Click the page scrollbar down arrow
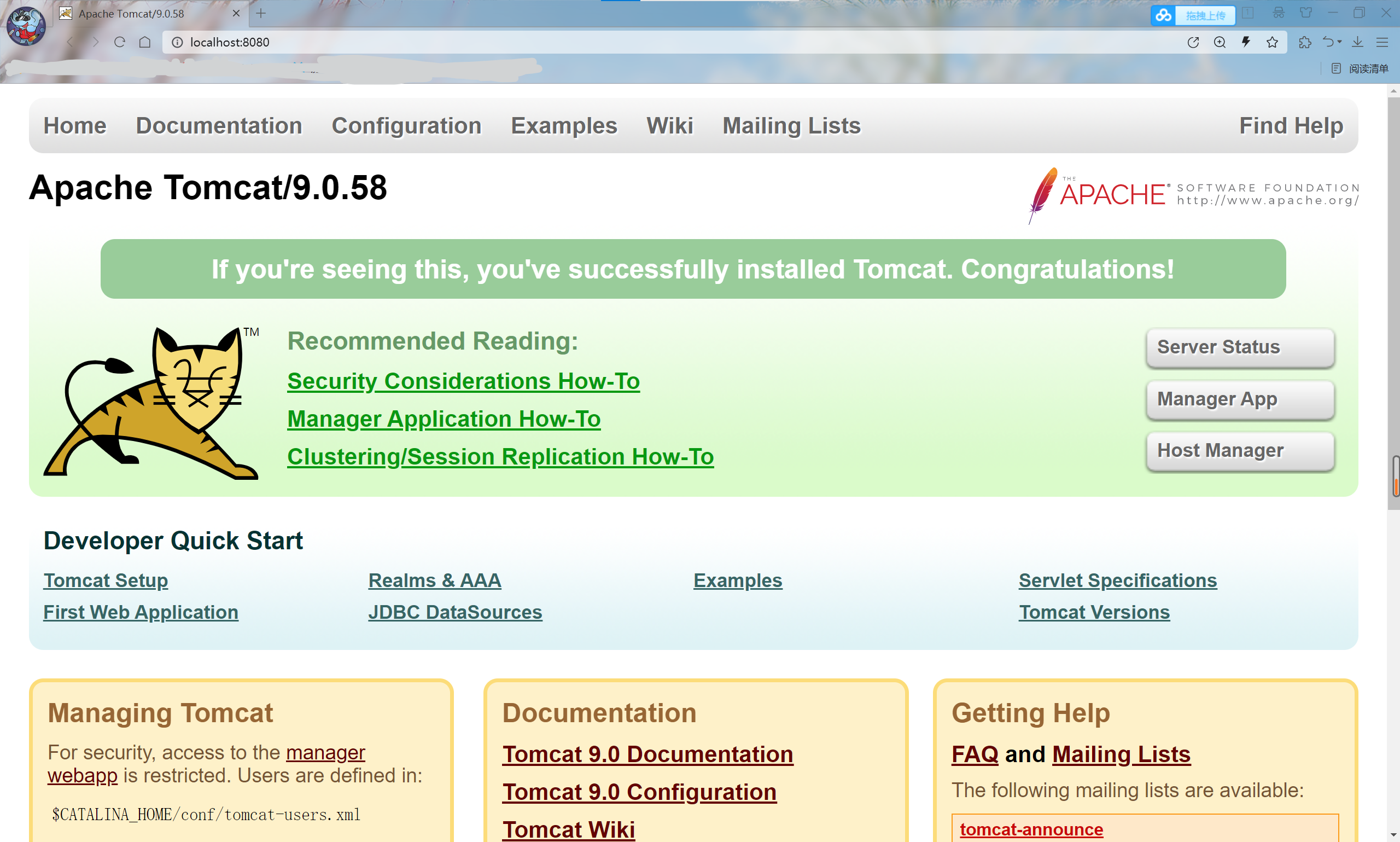Image resolution: width=1400 pixels, height=842 pixels. [1393, 836]
